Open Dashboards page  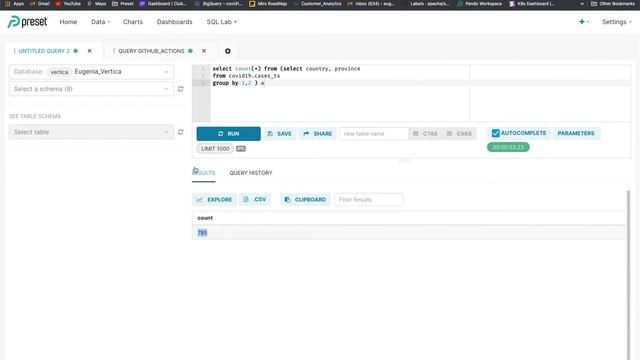(x=174, y=22)
